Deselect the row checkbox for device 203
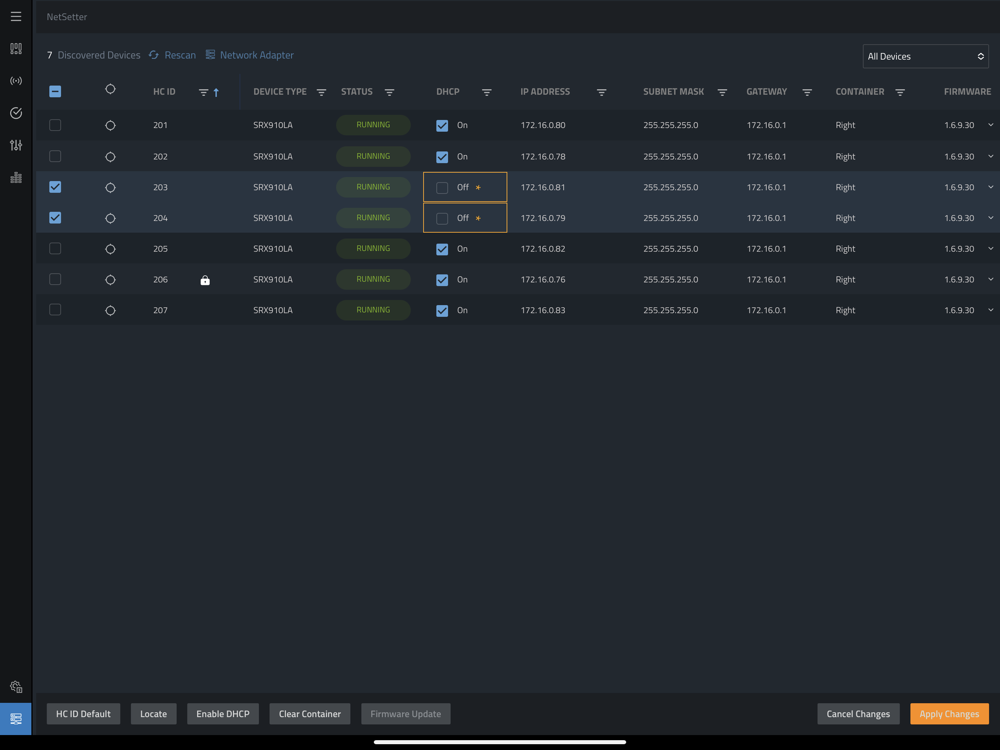Image resolution: width=1000 pixels, height=750 pixels. click(x=55, y=187)
